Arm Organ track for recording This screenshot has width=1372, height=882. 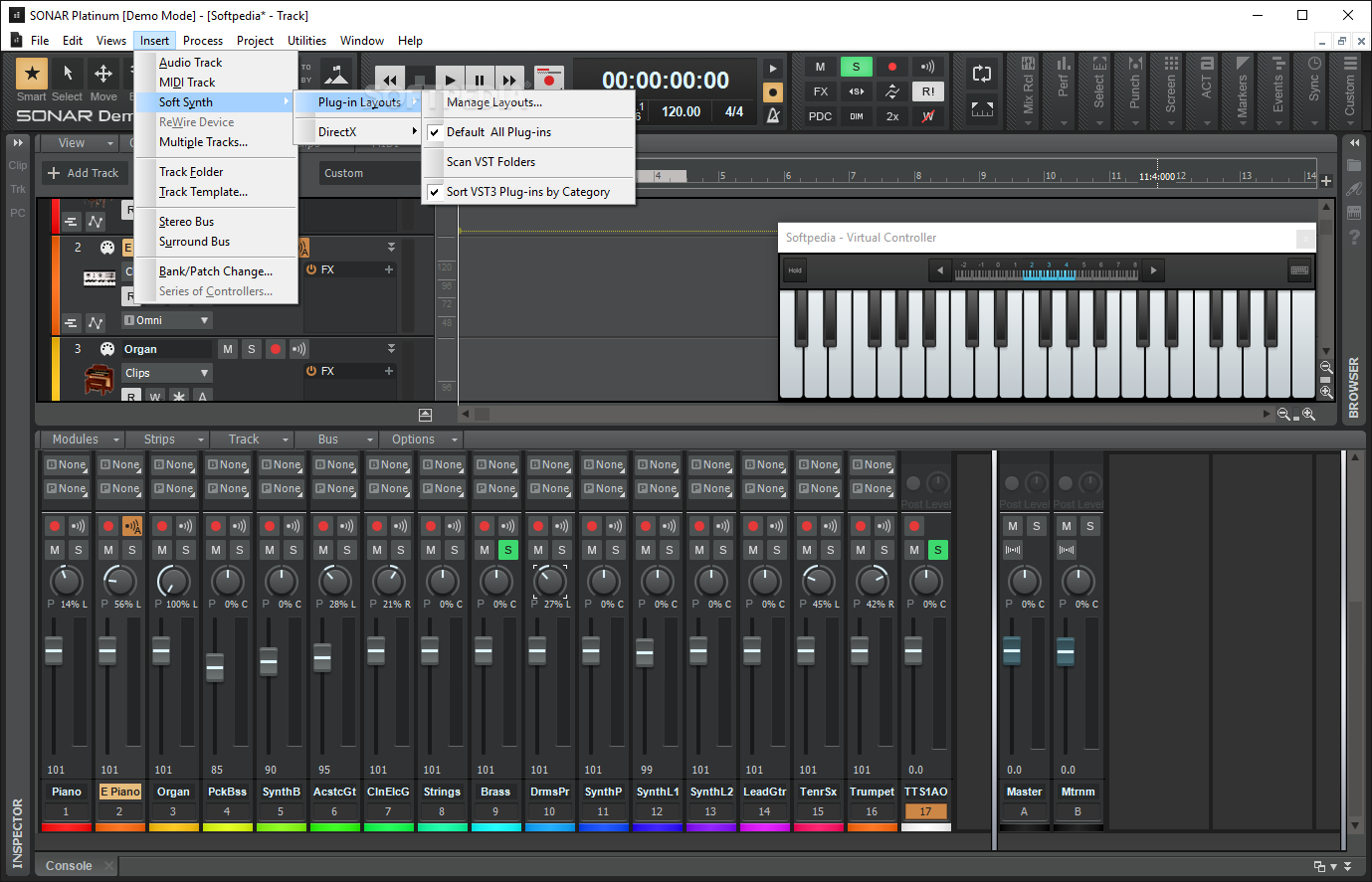276,349
